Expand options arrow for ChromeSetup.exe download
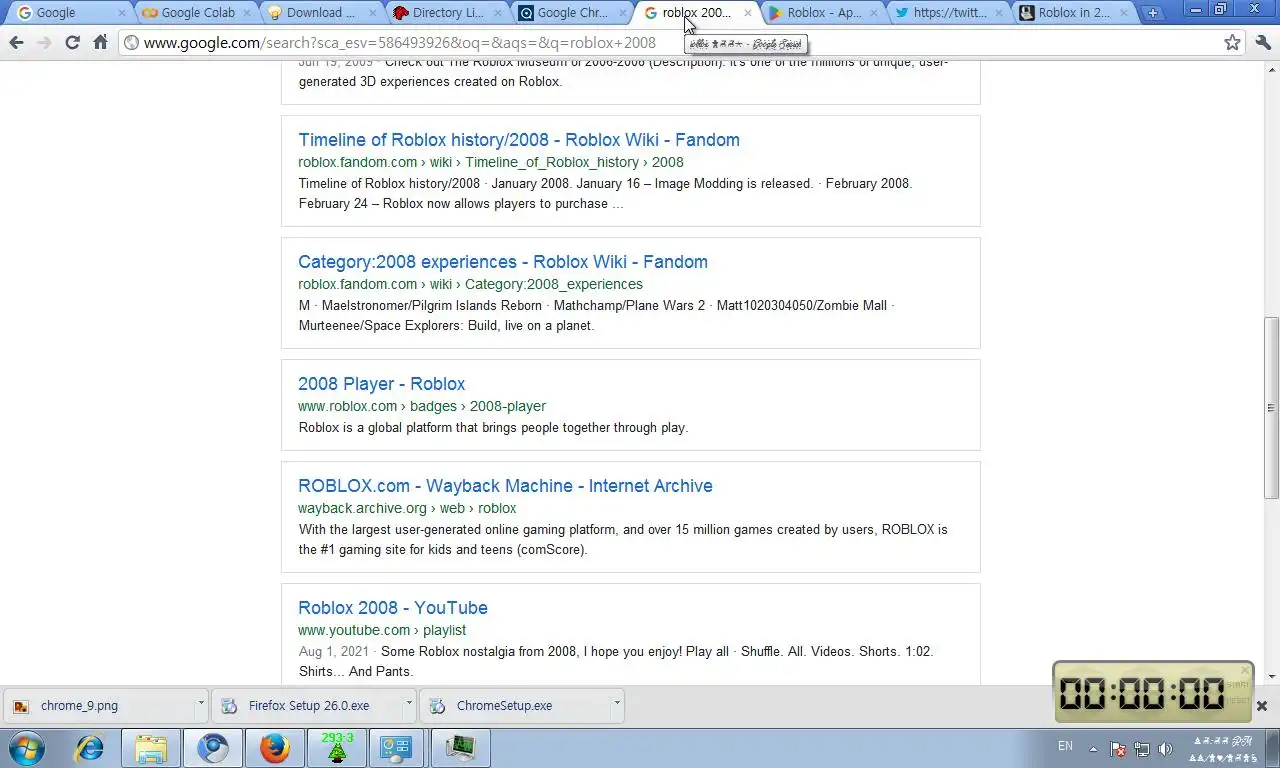This screenshot has width=1280, height=768. (x=616, y=705)
